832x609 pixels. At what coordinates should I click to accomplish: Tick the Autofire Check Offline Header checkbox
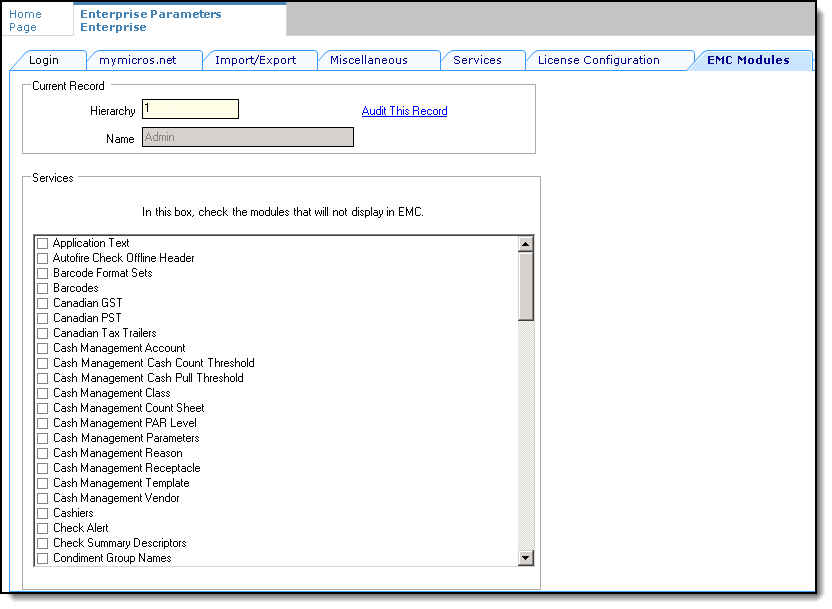[42, 258]
